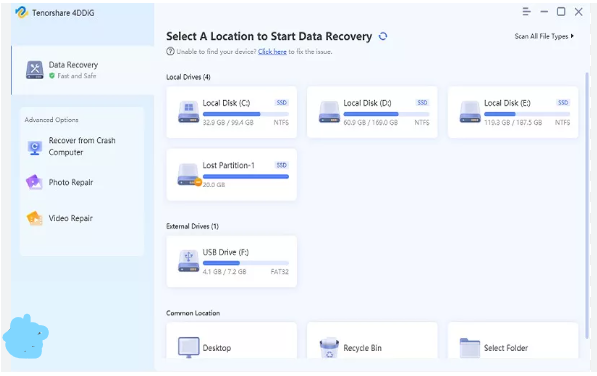597x376 pixels.
Task: Minimize the 4DDiG window
Action: pos(544,12)
